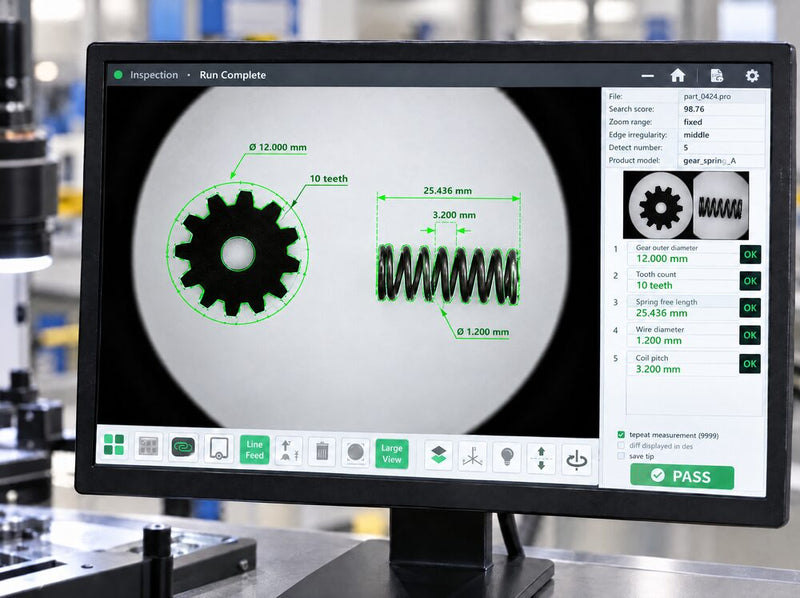Click the Ø 12.000 mm annotation label
800x598 pixels.
(278, 147)
